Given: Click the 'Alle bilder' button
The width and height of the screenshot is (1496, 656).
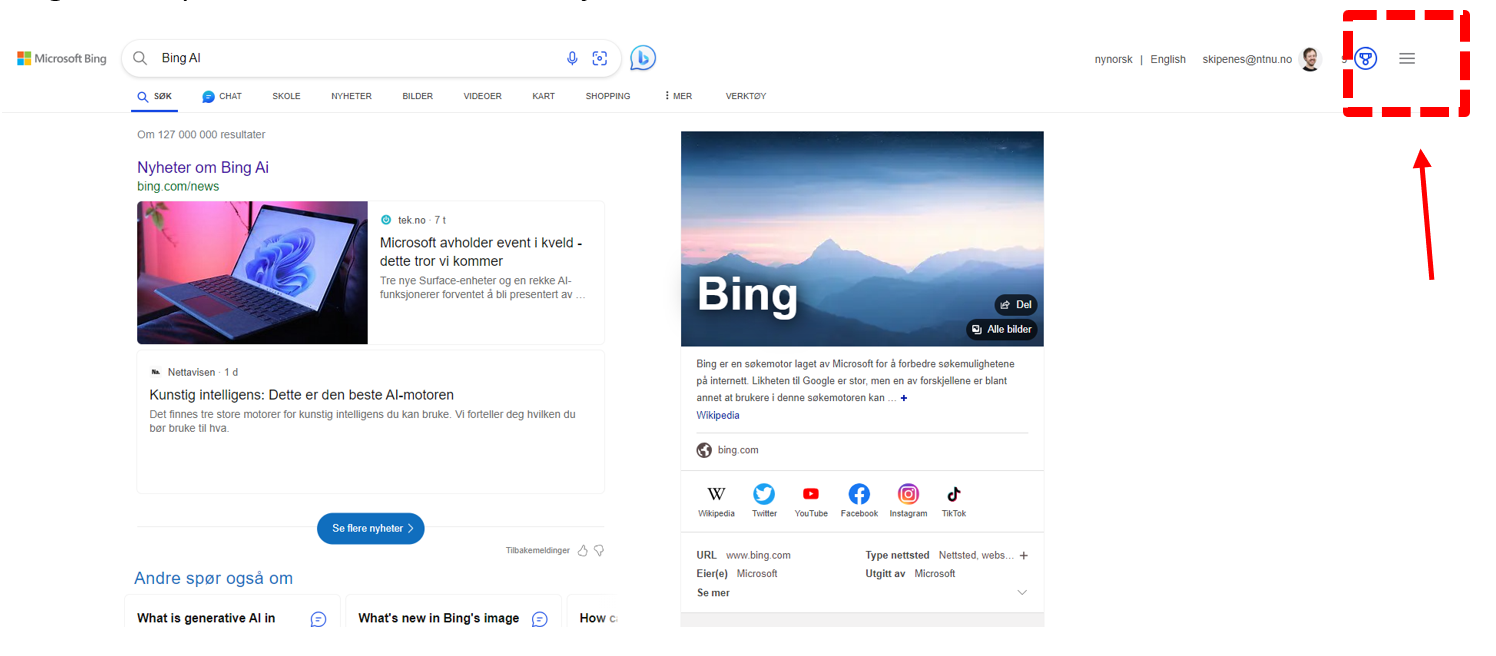Looking at the screenshot, I should coord(1001,329).
